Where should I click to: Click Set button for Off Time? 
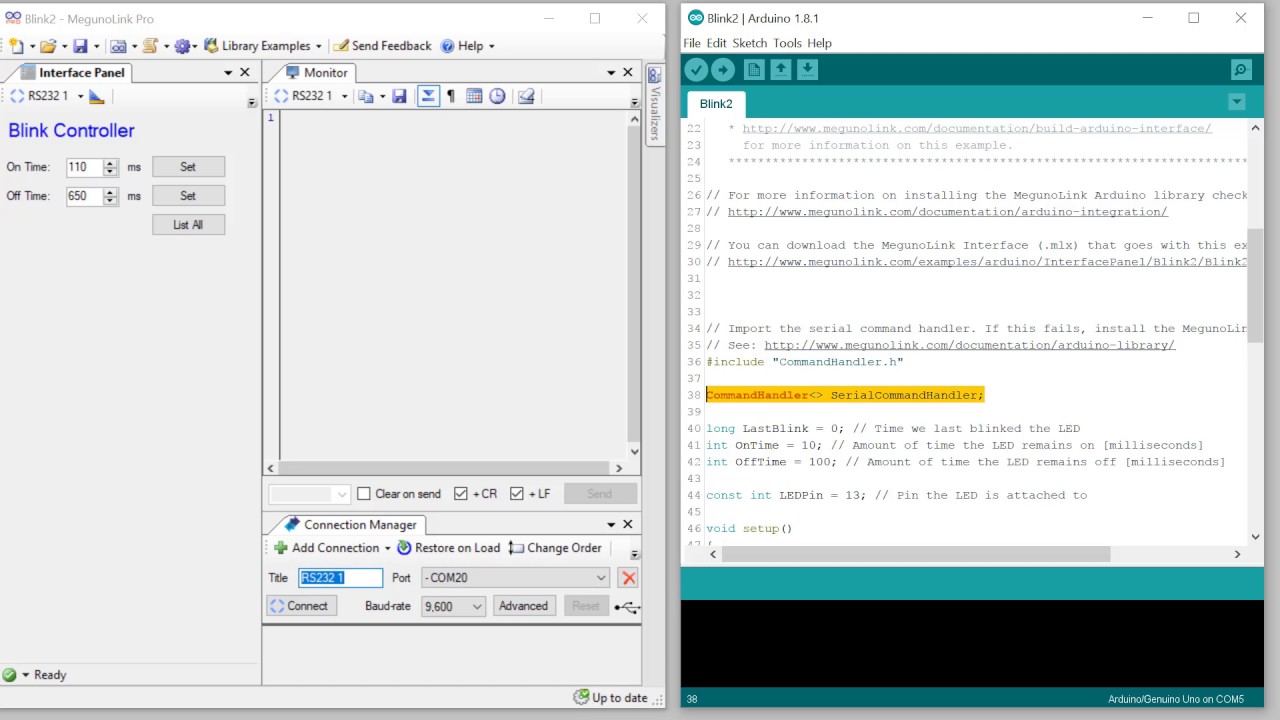click(x=188, y=196)
